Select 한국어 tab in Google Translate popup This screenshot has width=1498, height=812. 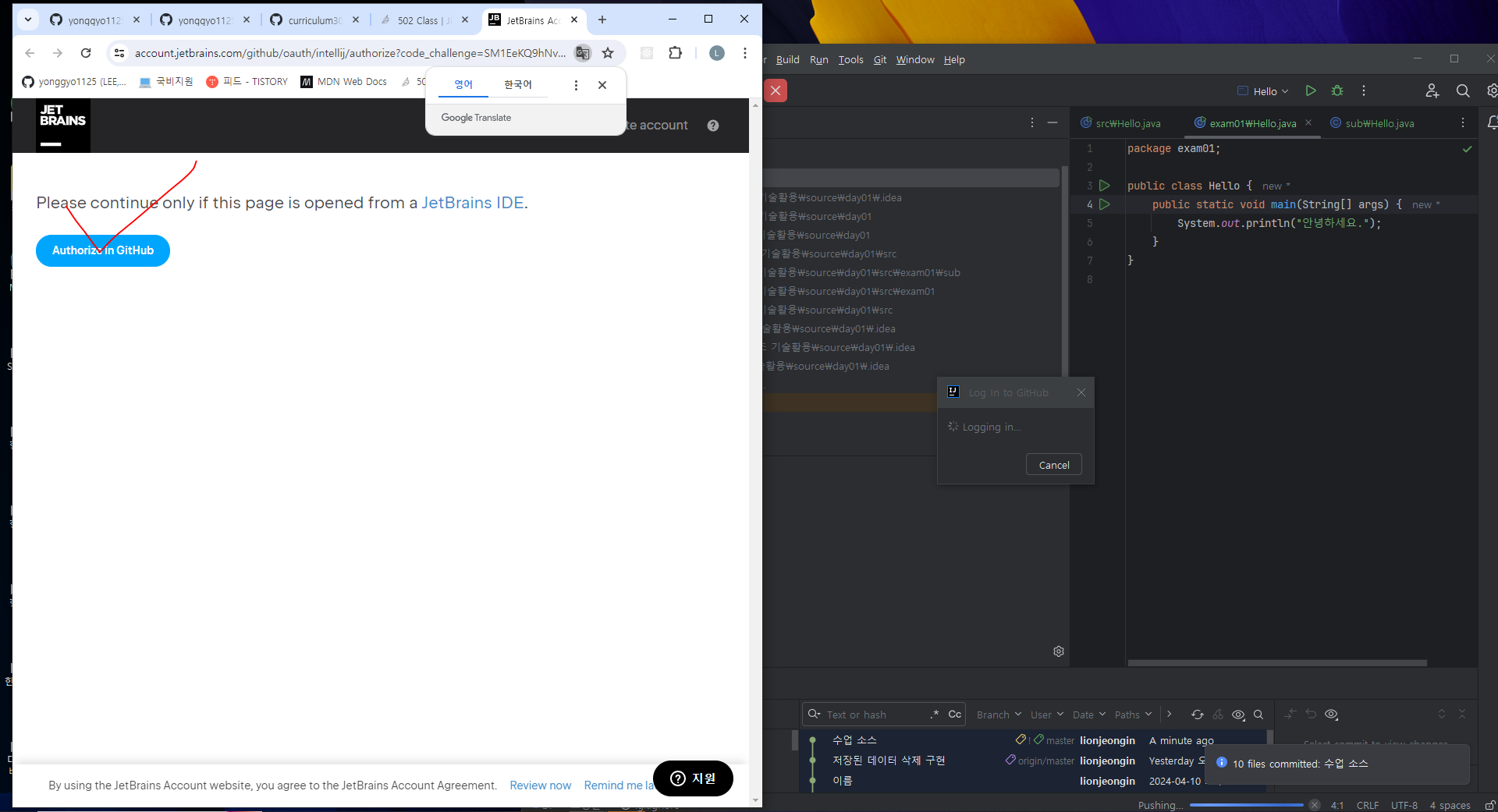pos(518,84)
